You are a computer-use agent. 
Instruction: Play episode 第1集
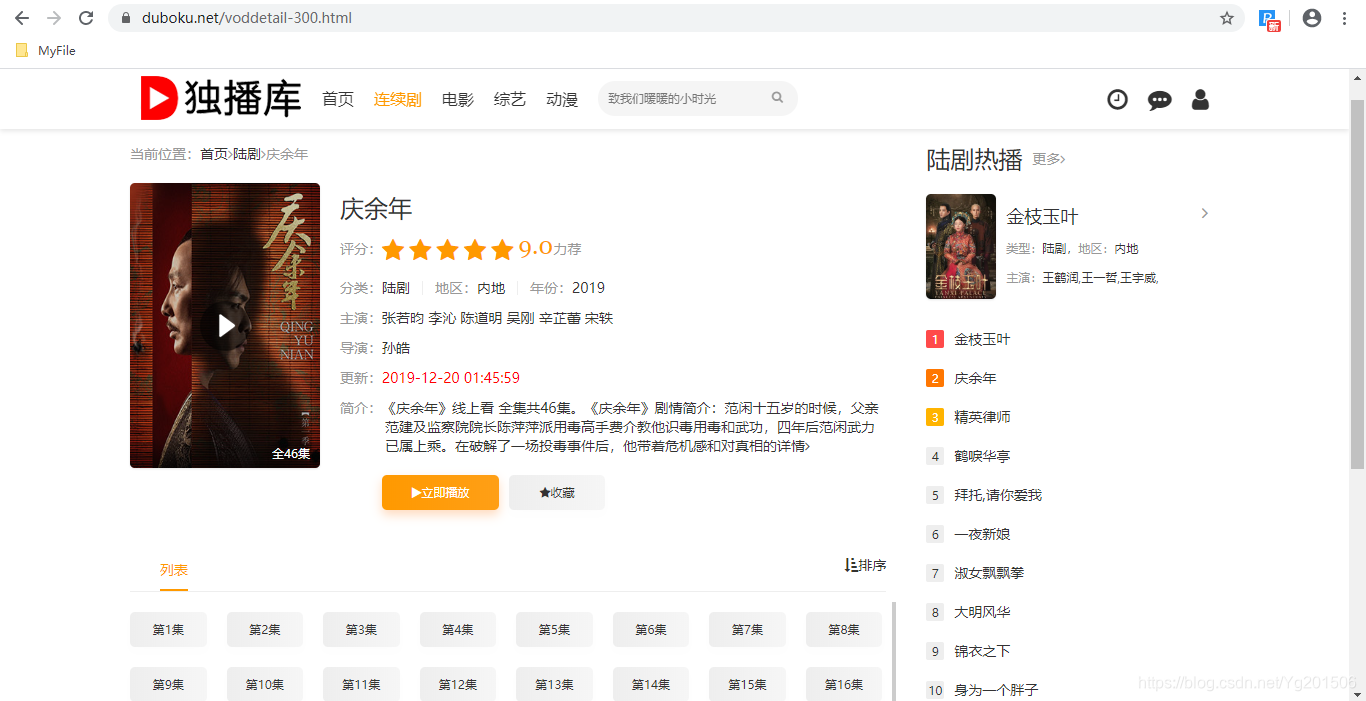168,630
